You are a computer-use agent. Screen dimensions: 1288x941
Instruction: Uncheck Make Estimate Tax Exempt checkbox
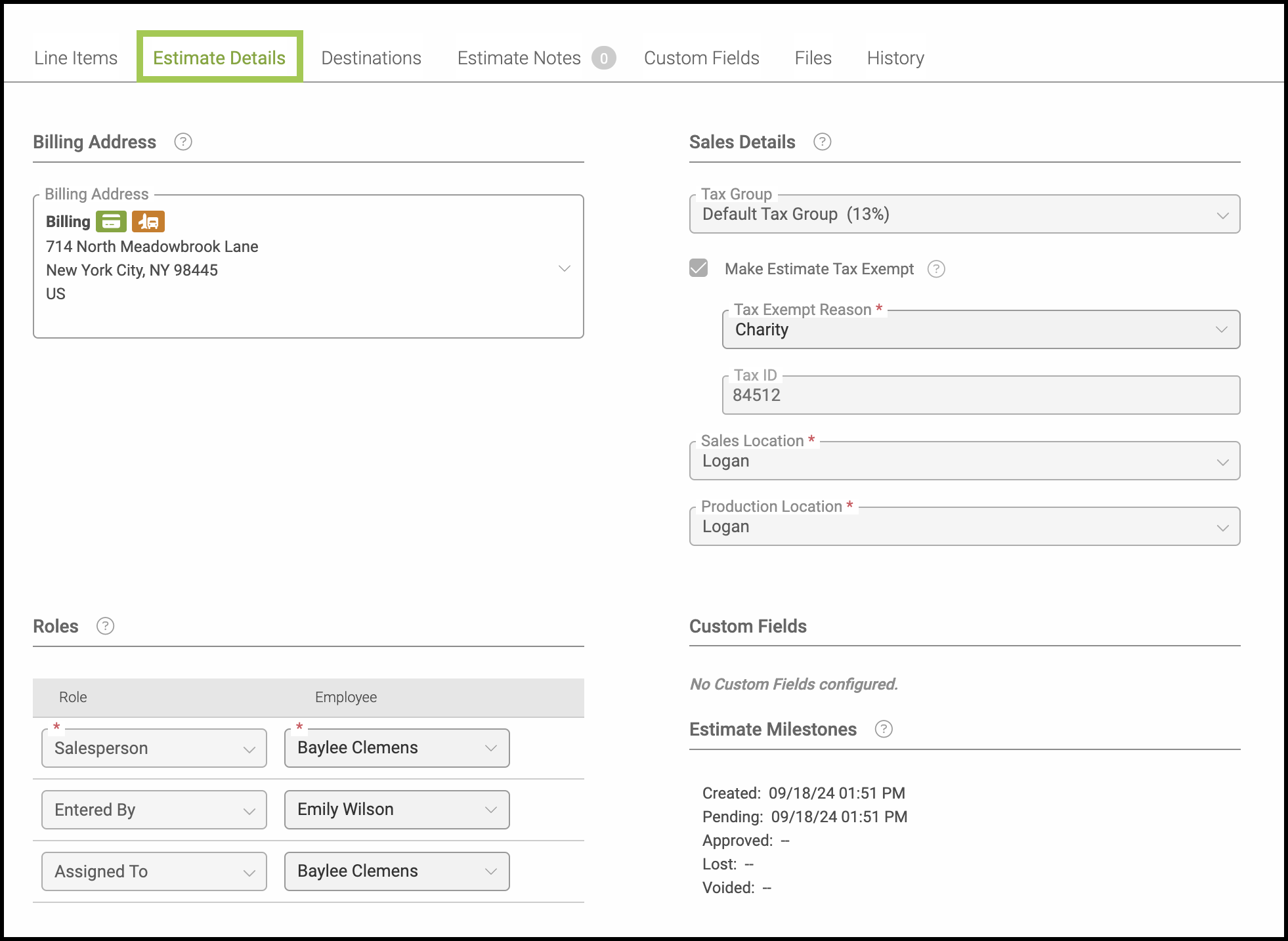(698, 268)
